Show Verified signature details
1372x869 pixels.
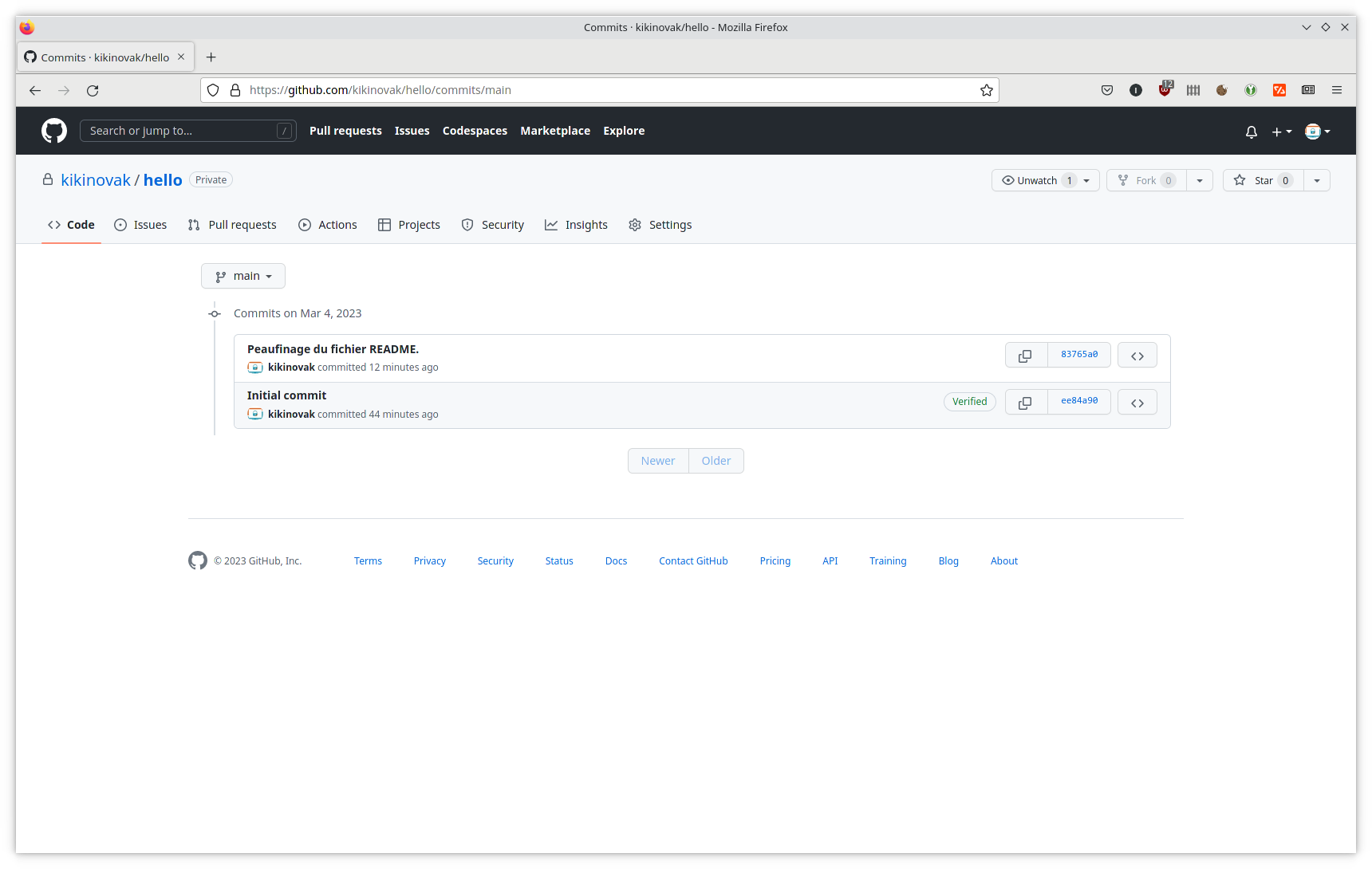(x=970, y=402)
